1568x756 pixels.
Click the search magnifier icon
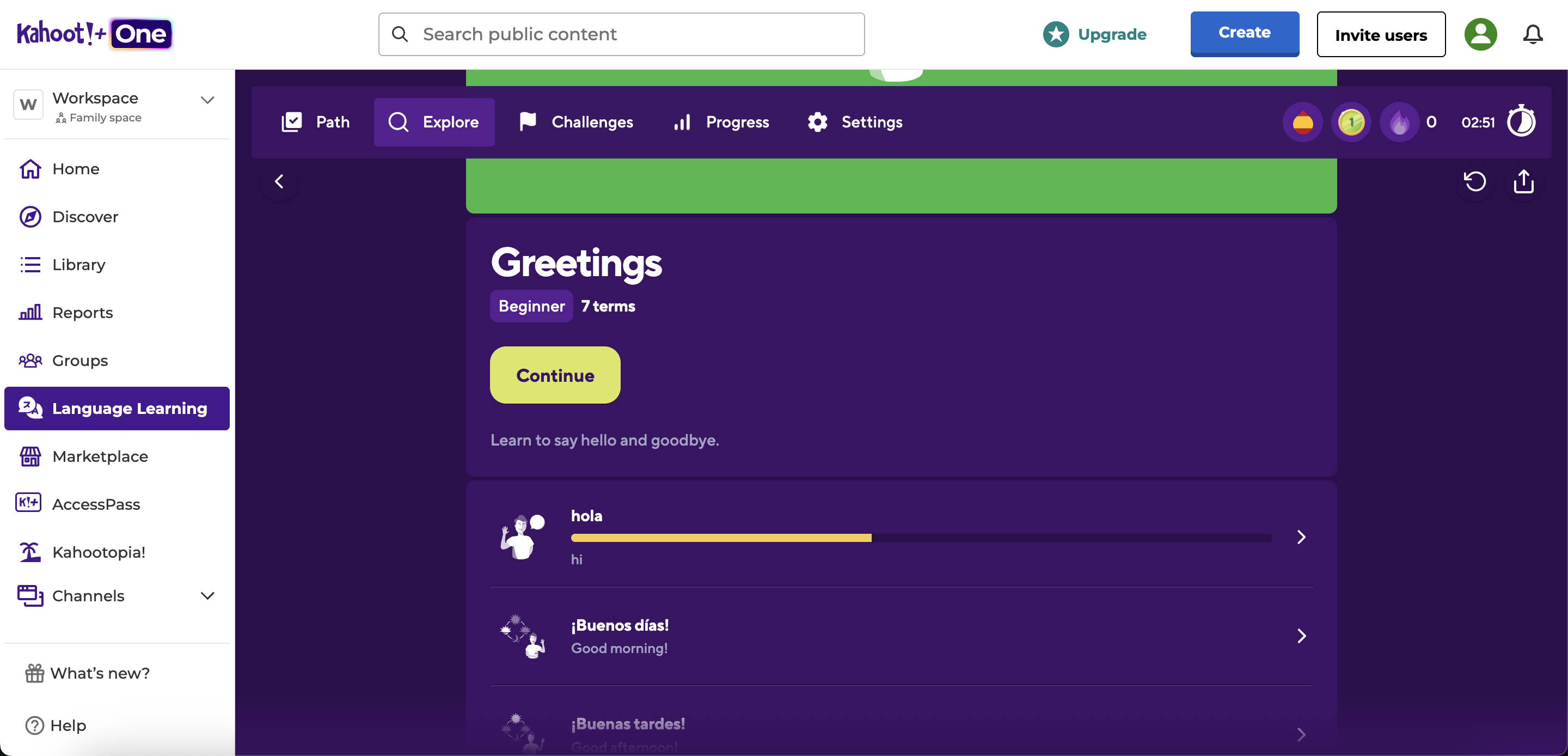(400, 34)
